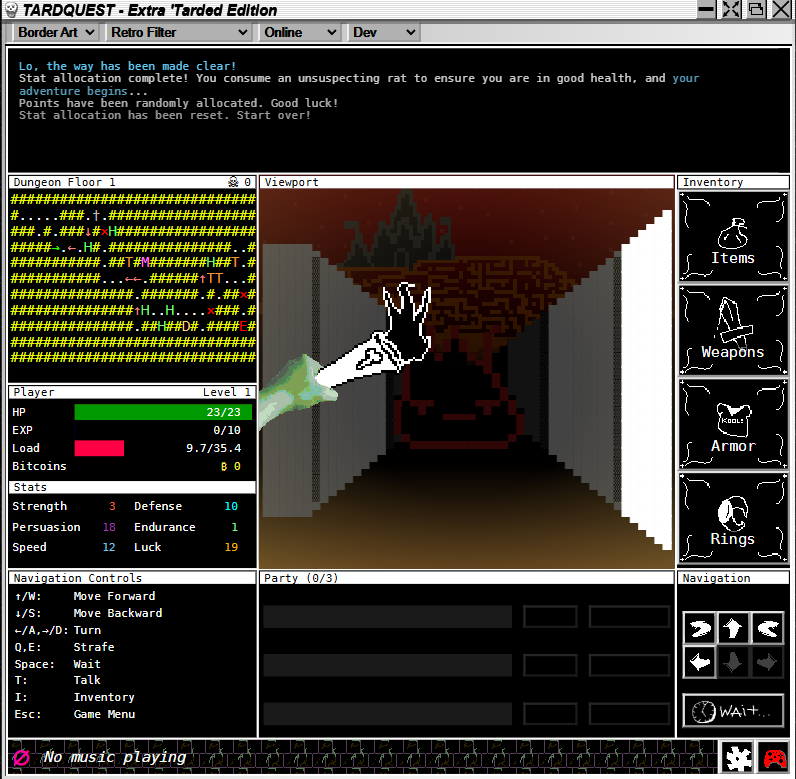Click the green HP bar

[x=157, y=412]
